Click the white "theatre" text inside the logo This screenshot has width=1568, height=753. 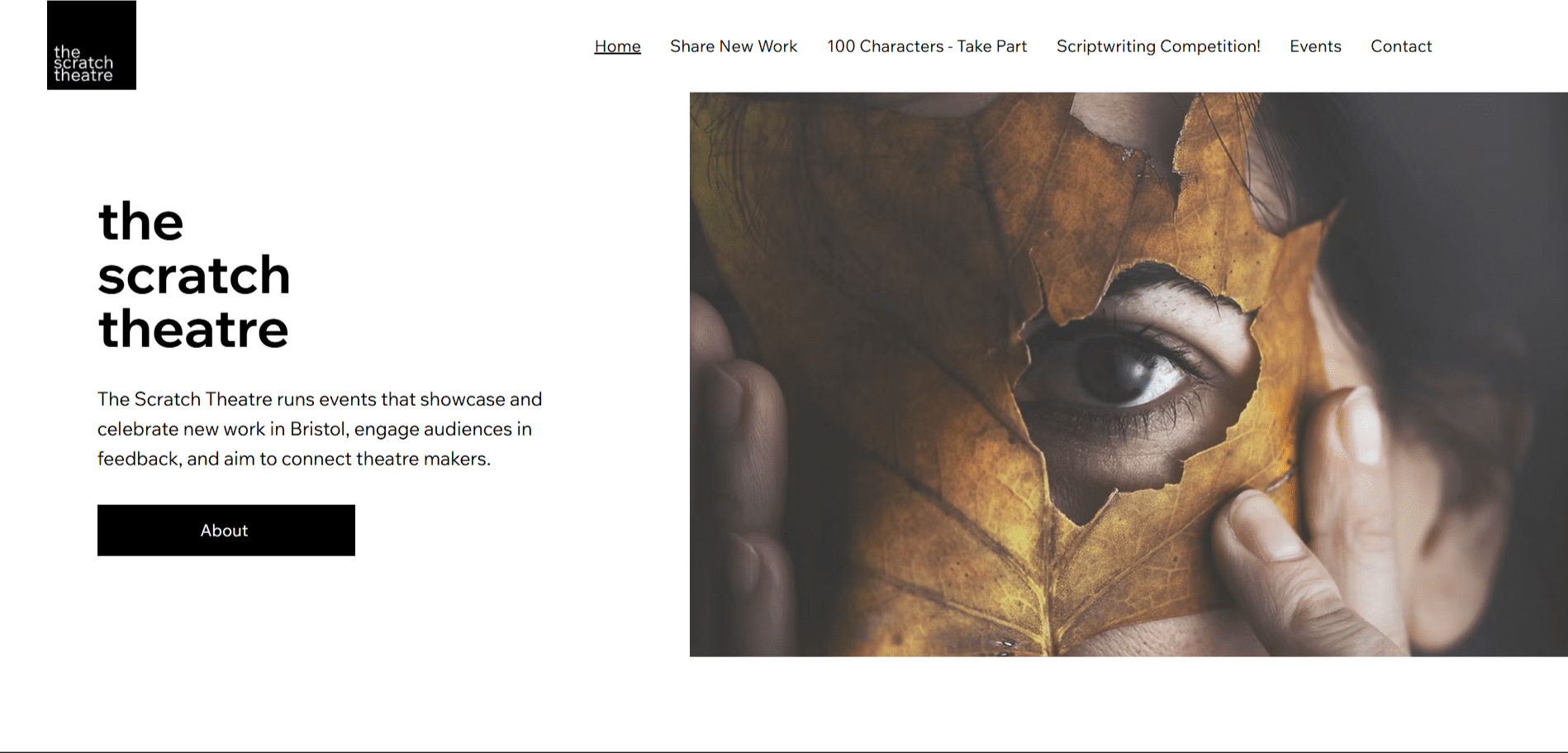coord(83,75)
